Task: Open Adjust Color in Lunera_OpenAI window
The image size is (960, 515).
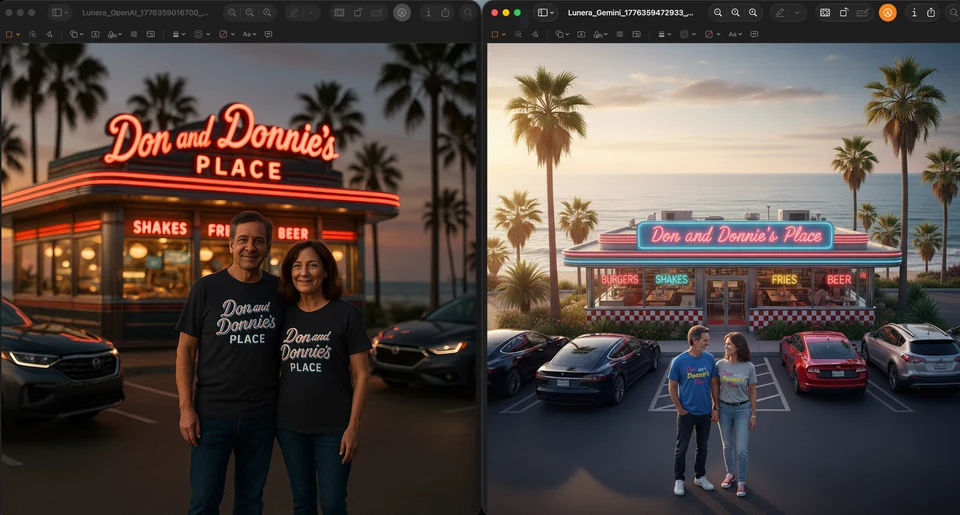Action: click(133, 34)
